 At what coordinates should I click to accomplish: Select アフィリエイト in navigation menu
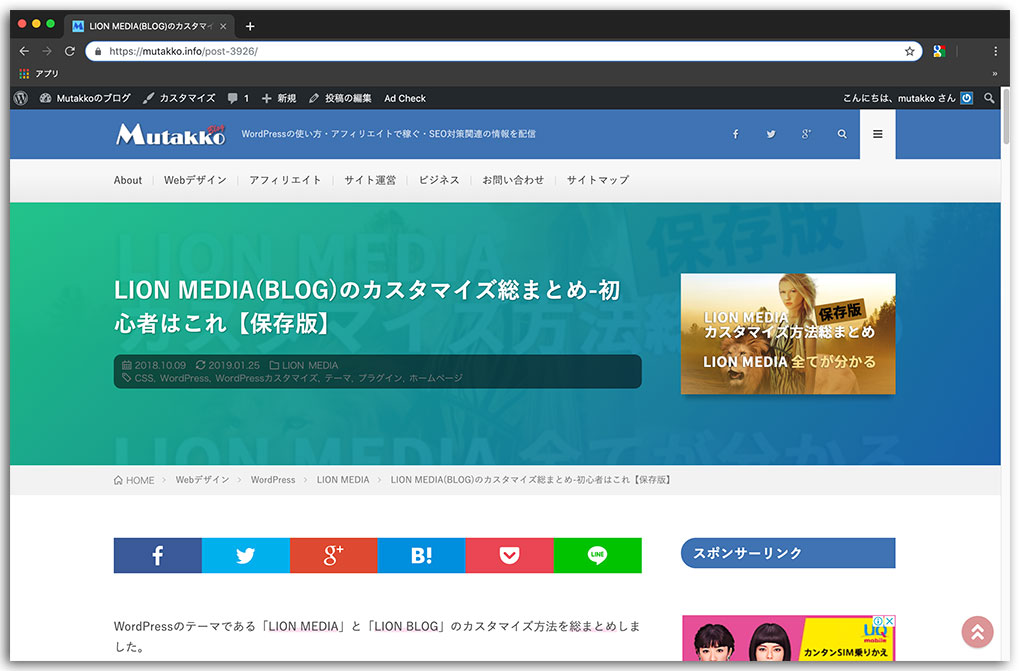click(x=285, y=180)
